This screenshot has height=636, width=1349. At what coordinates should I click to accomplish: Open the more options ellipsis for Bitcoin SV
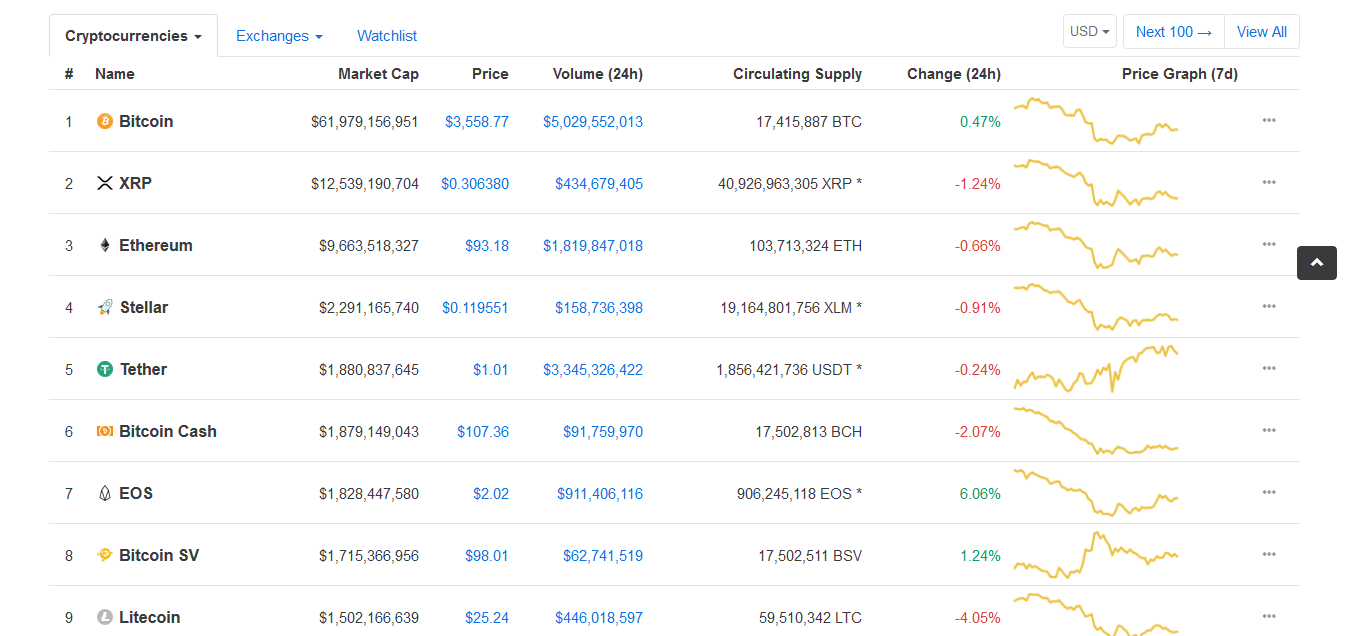(x=1269, y=554)
